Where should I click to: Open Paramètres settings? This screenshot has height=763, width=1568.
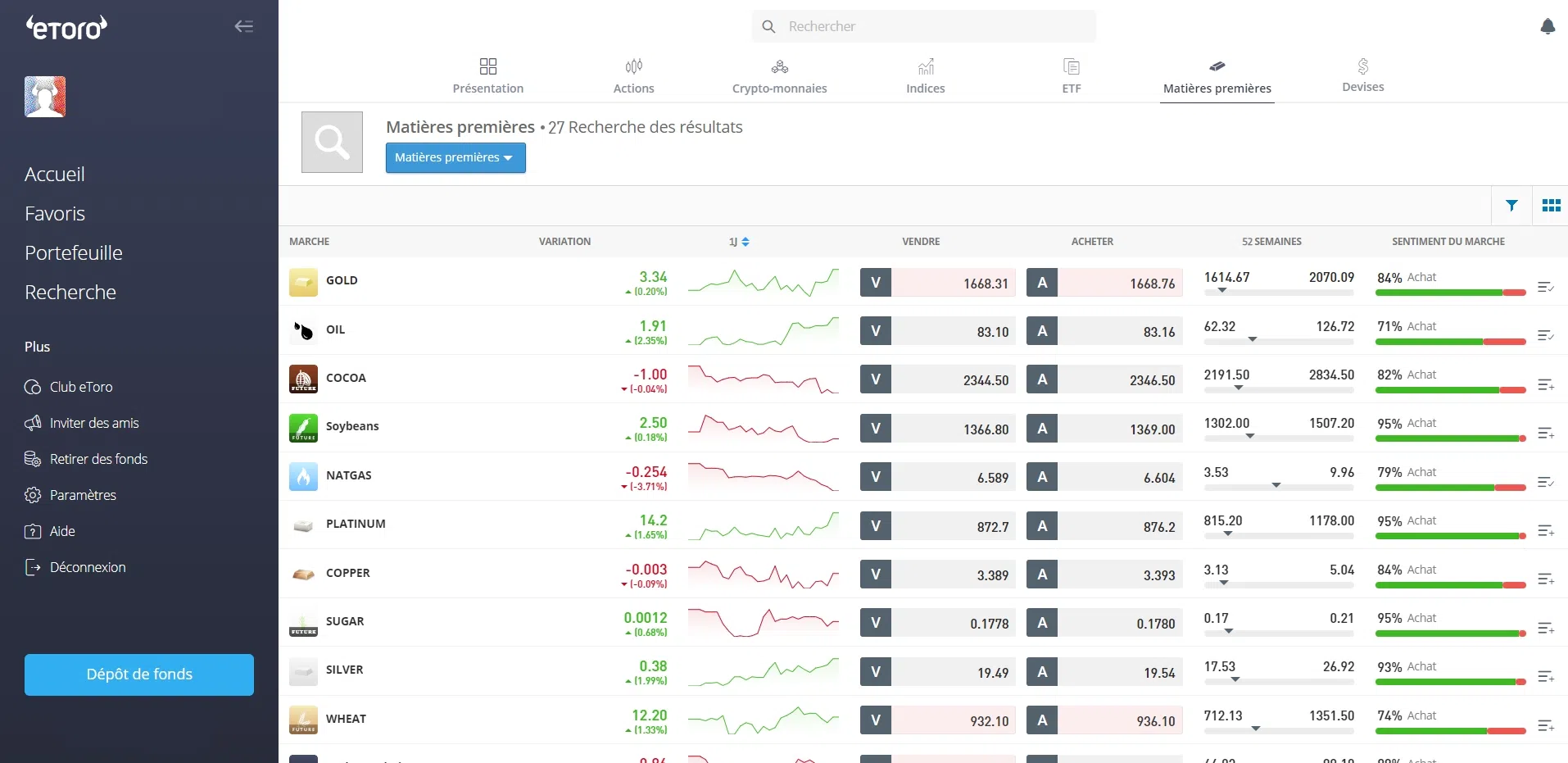(70, 495)
